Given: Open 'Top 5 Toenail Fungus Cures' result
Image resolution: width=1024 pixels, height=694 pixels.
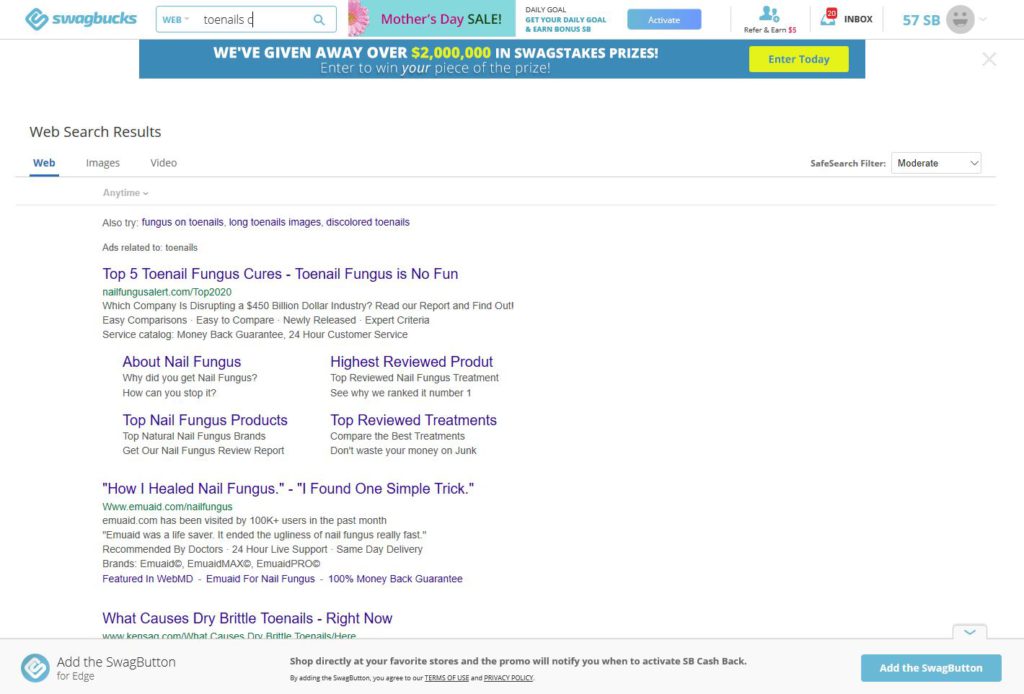Looking at the screenshot, I should [x=280, y=274].
